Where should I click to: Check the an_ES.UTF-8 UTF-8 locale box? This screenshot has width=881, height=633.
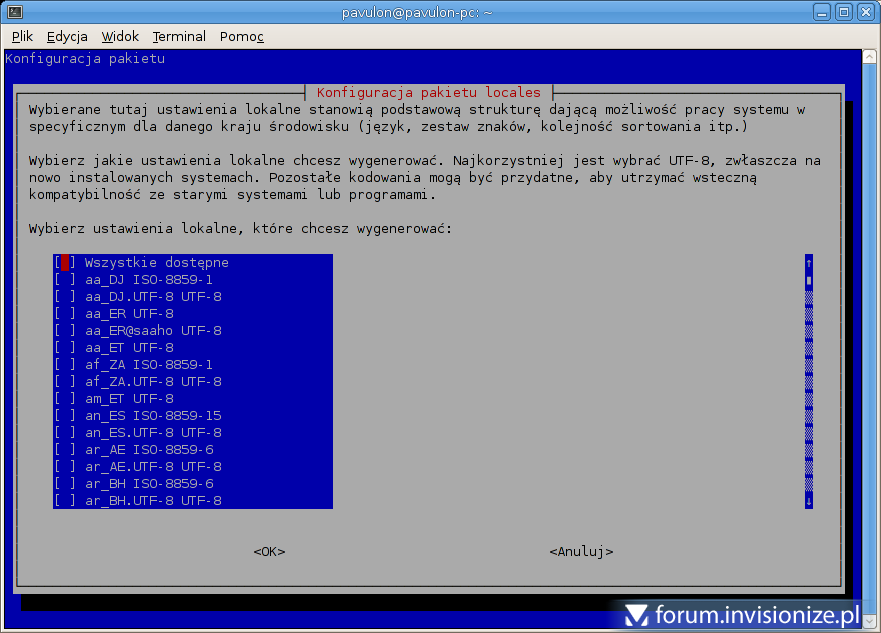pos(65,432)
